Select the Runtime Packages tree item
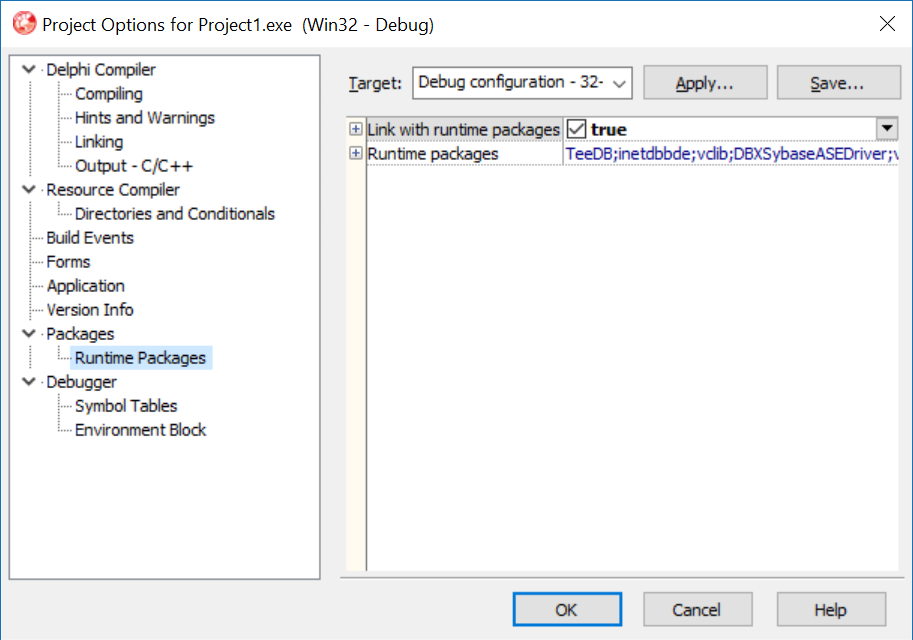This screenshot has height=640, width=913. point(140,358)
